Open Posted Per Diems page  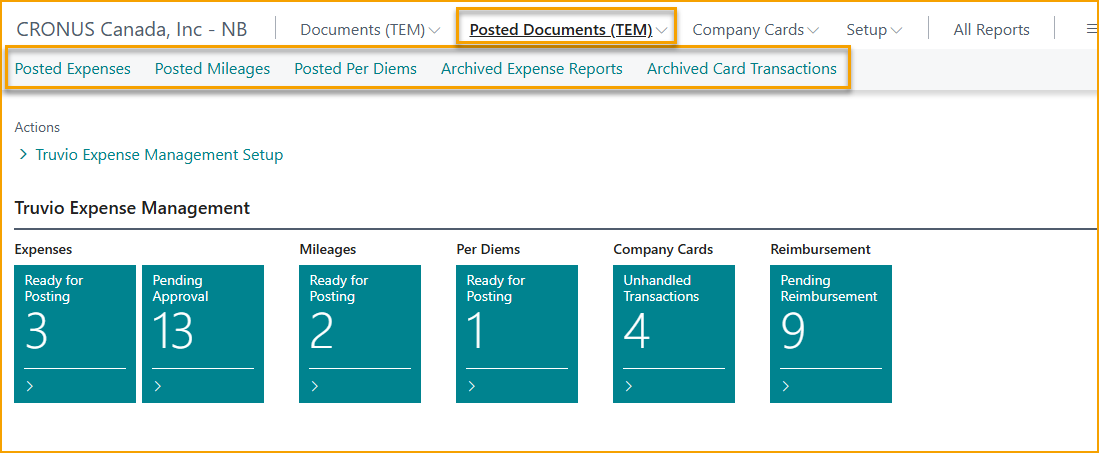(x=355, y=69)
